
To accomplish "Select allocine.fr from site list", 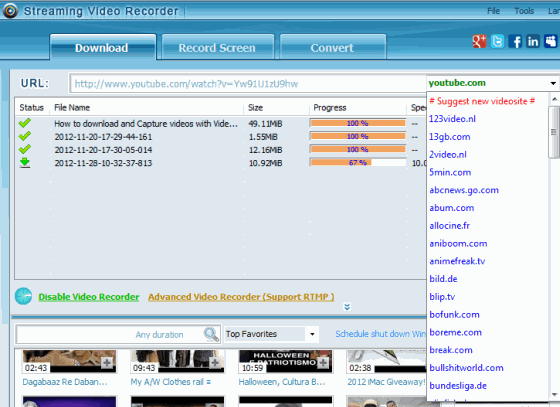I will coord(449,226).
